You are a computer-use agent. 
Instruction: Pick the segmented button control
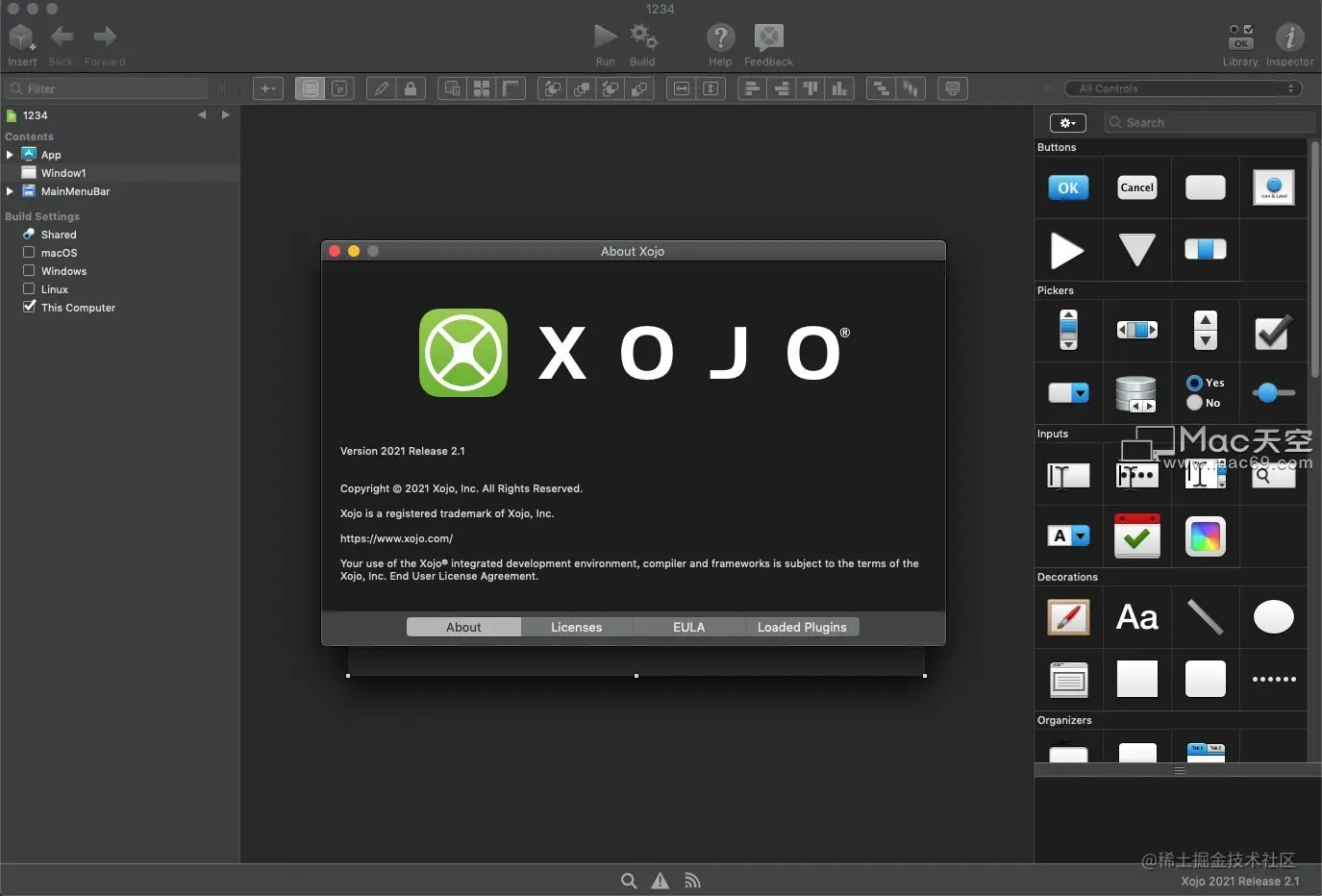pyautogui.click(x=1205, y=250)
